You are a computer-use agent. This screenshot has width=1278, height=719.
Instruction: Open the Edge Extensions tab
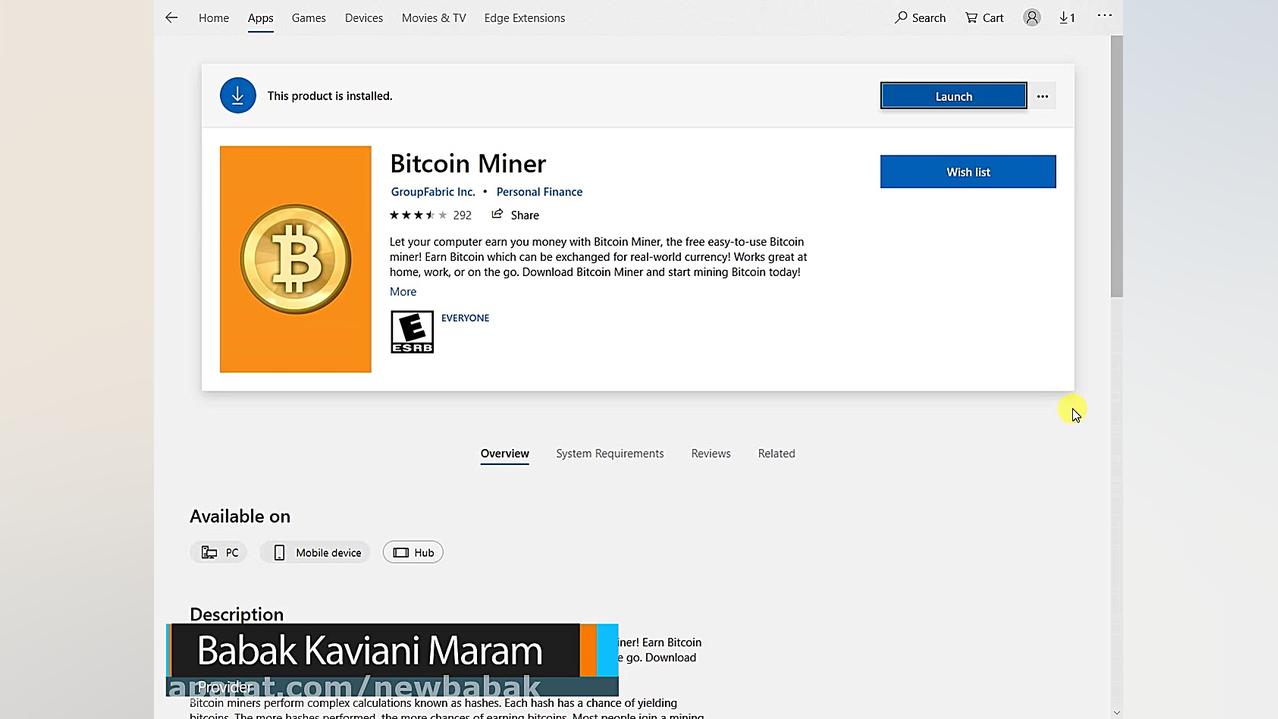[524, 18]
